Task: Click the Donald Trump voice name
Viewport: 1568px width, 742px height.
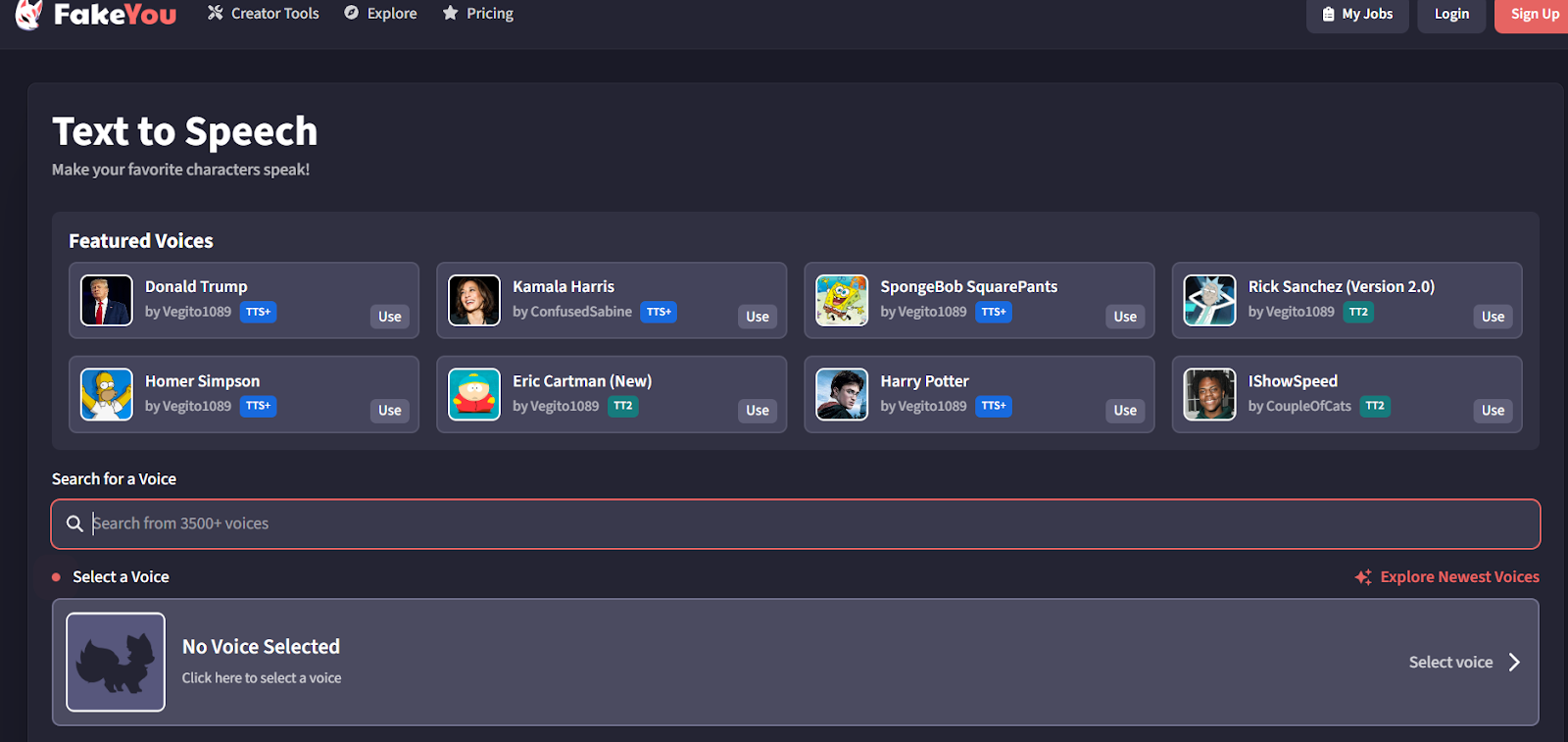Action: 196,287
